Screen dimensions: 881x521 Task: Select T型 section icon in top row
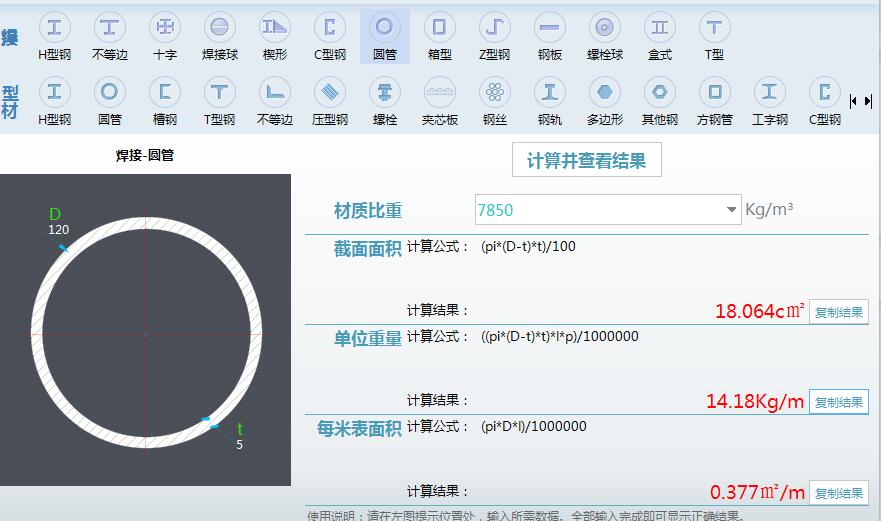click(714, 27)
